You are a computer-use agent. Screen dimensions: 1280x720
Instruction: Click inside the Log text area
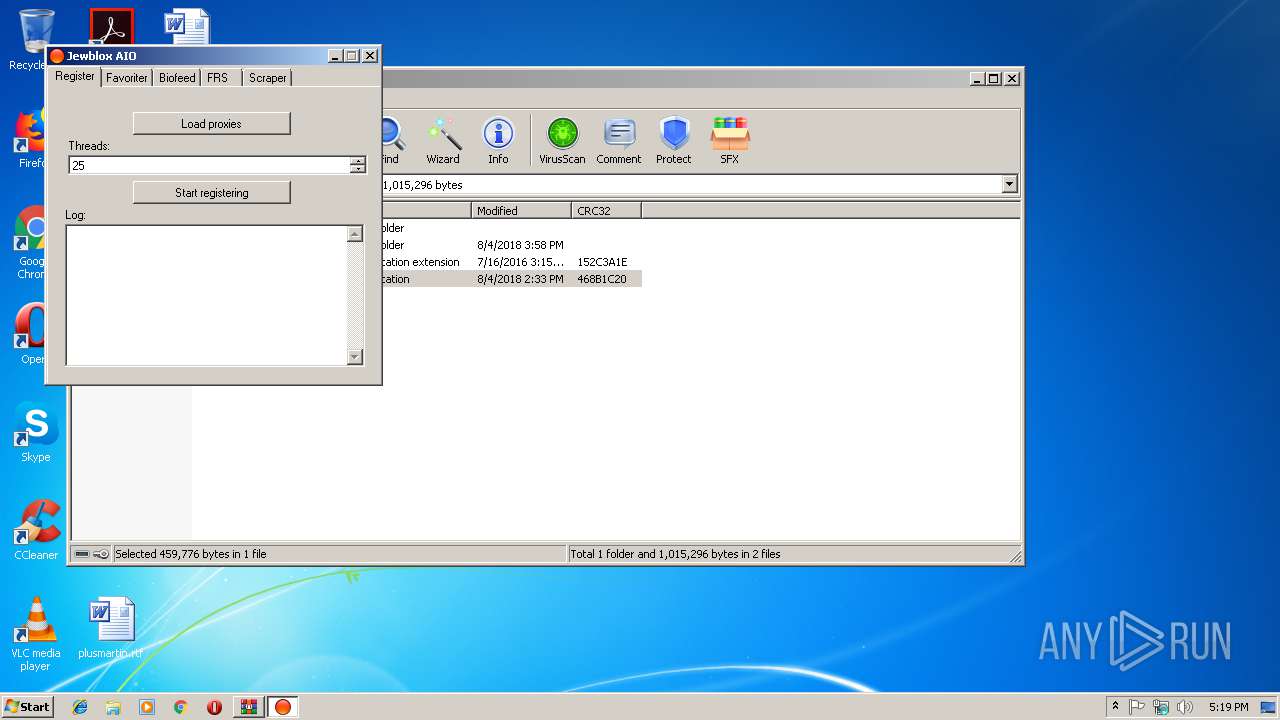[206, 295]
